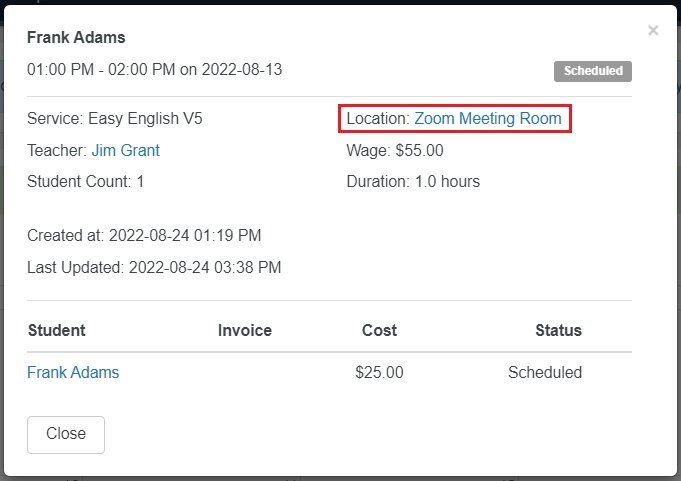681x481 pixels.
Task: Click the Duration: 1.0 hours text
Action: coord(413,181)
